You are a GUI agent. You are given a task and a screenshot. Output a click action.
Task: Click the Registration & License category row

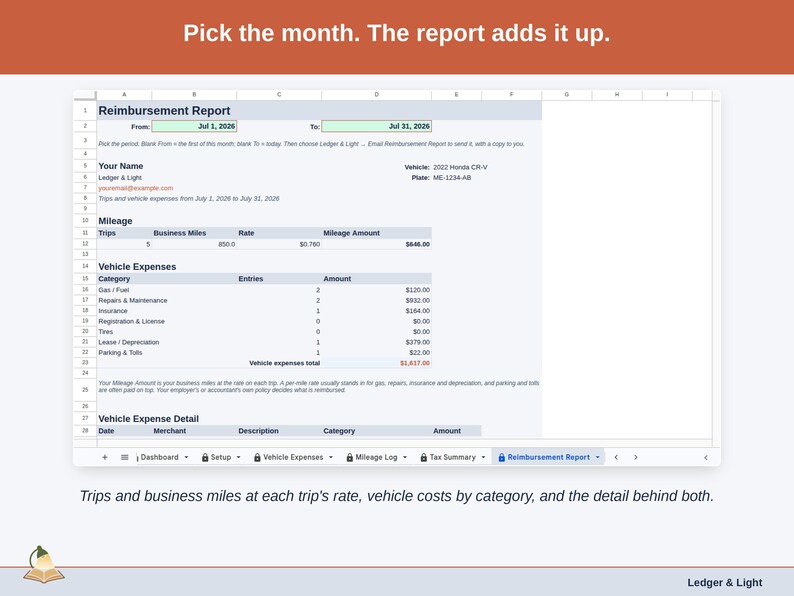pos(264,322)
